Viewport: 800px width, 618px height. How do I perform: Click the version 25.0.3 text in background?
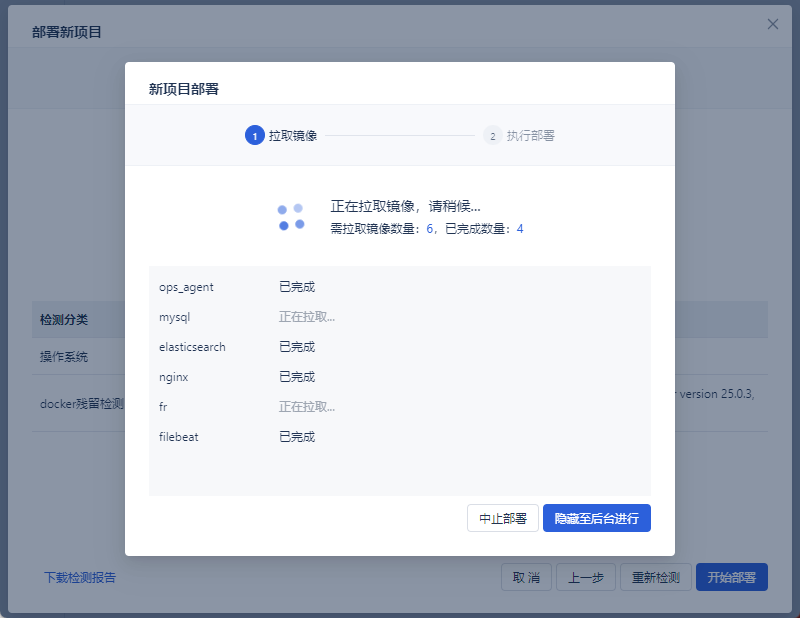pyautogui.click(x=717, y=394)
